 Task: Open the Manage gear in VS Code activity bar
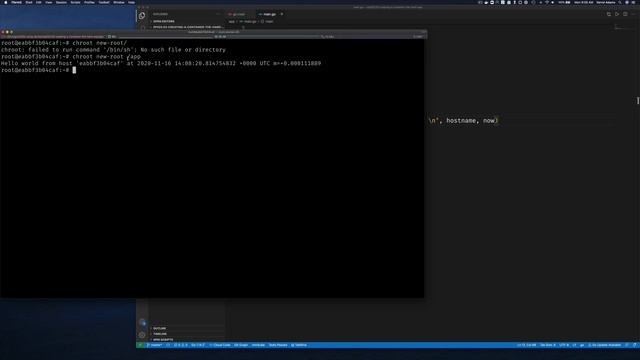142,335
